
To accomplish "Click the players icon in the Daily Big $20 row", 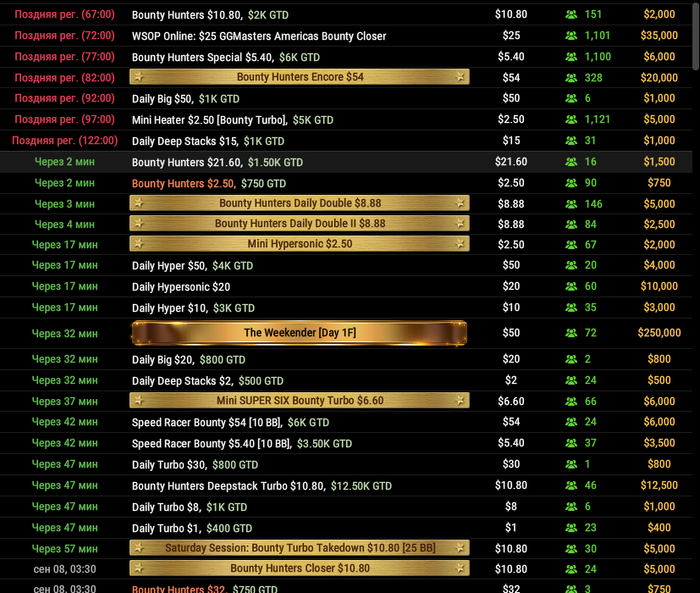I will point(571,359).
